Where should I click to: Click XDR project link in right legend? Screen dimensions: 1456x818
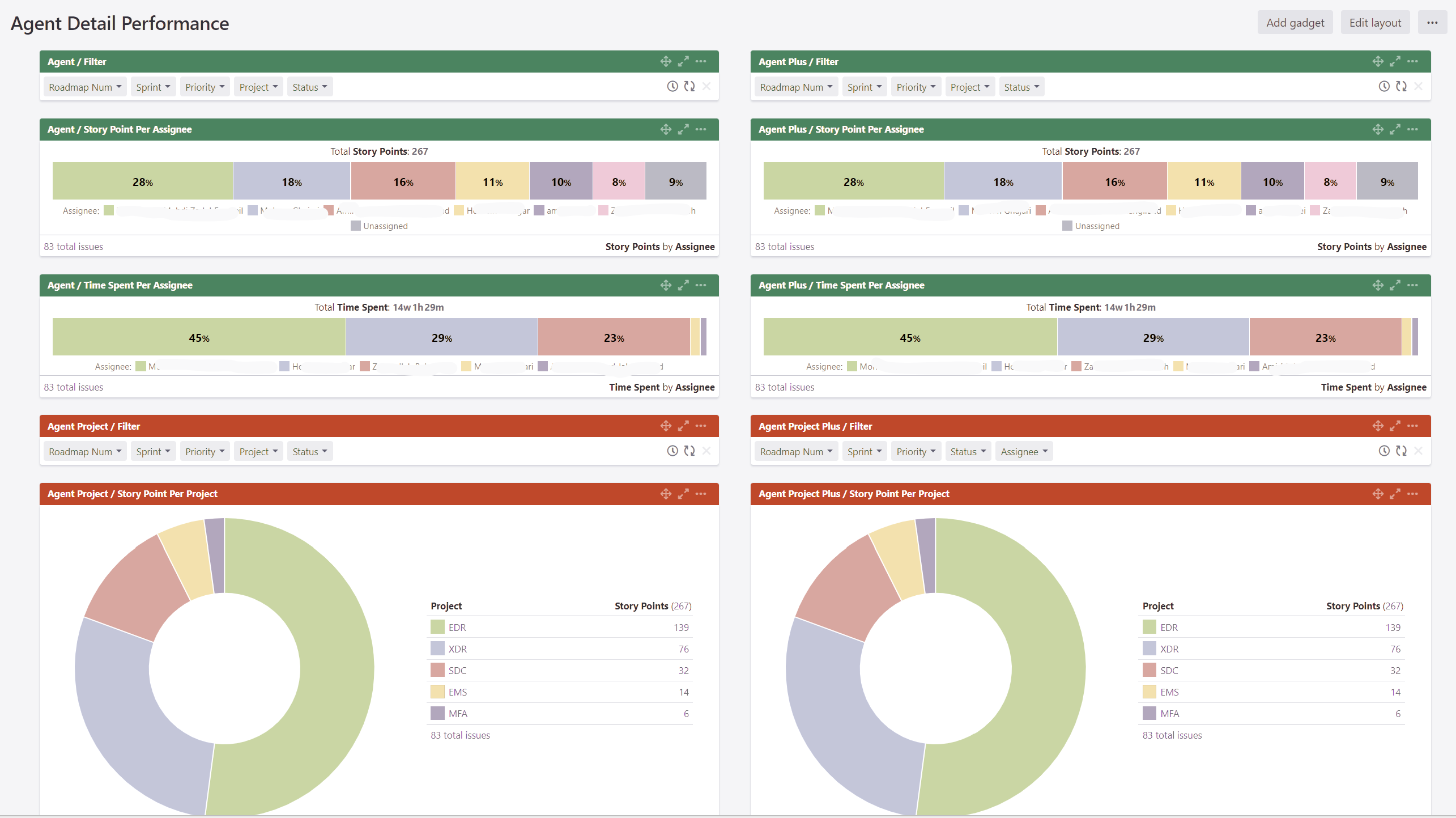click(x=1169, y=649)
